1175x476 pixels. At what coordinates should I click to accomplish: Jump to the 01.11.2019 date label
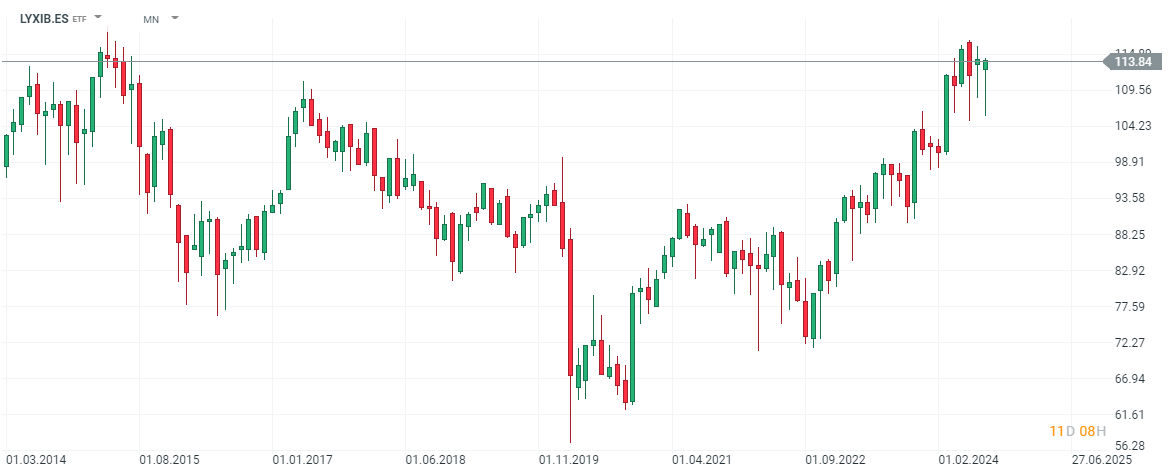click(x=568, y=460)
